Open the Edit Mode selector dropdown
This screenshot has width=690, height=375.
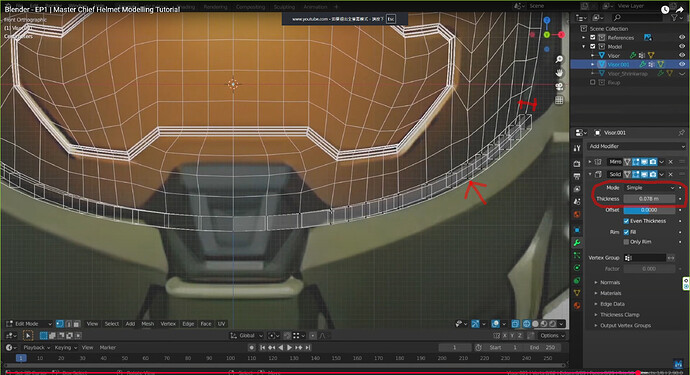tap(29, 324)
